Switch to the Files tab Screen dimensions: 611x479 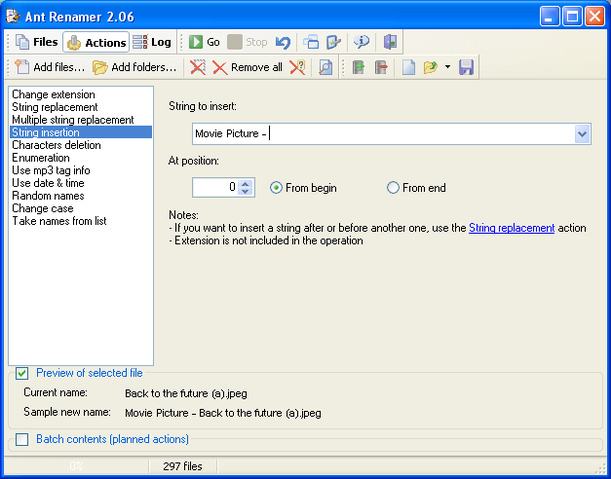click(36, 42)
